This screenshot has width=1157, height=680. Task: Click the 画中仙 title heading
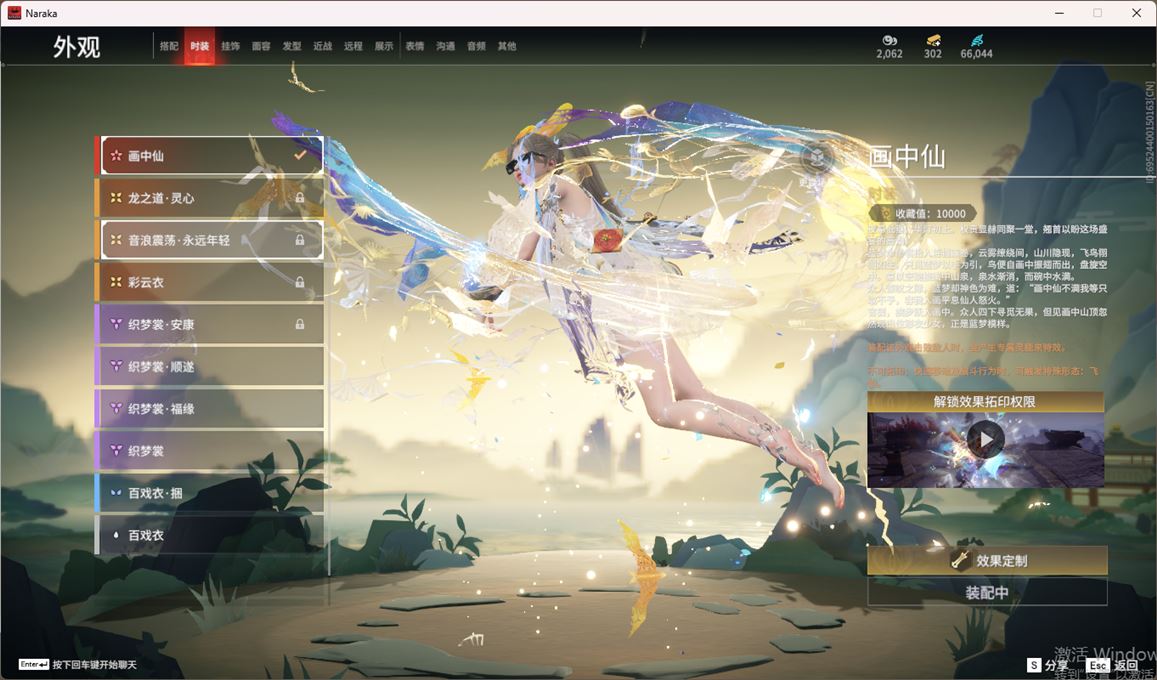906,156
